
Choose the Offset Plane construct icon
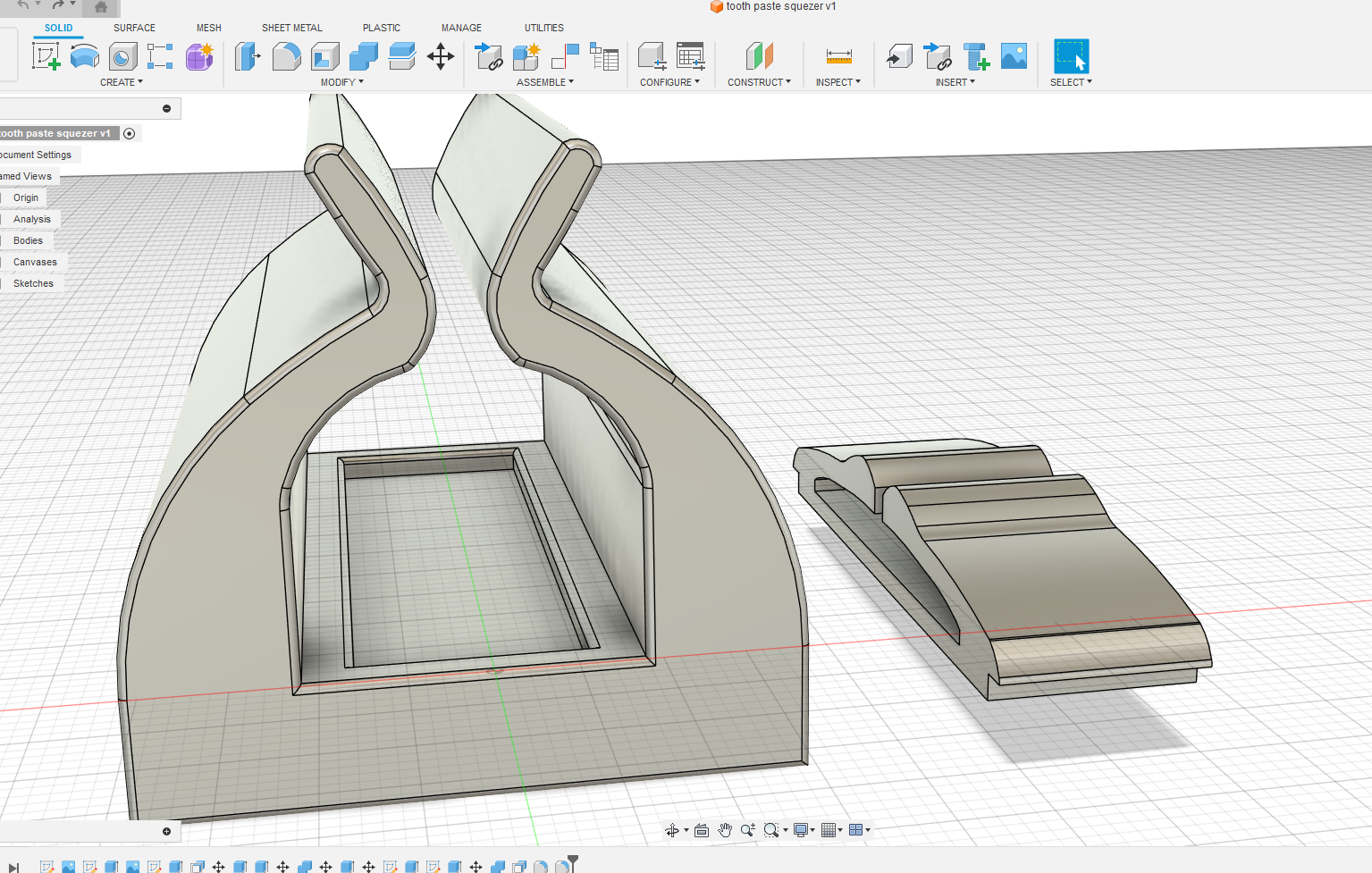pyautogui.click(x=759, y=57)
